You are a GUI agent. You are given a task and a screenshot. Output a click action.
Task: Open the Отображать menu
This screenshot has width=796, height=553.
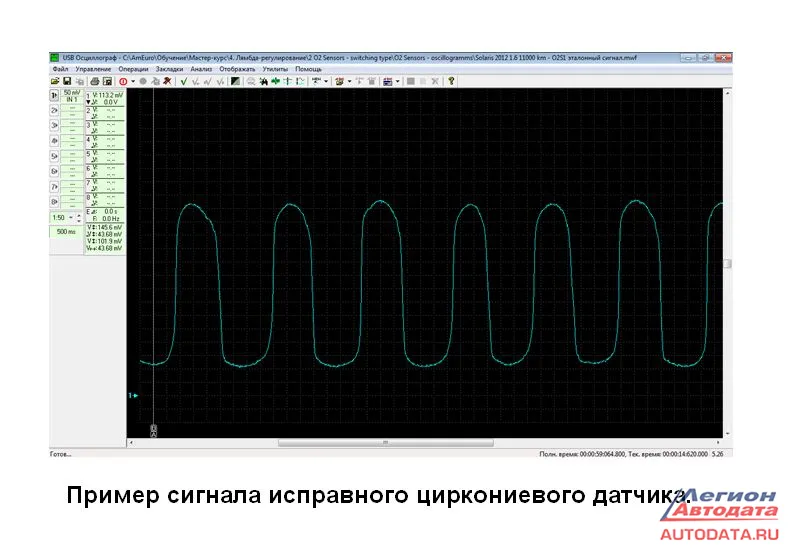(237, 69)
